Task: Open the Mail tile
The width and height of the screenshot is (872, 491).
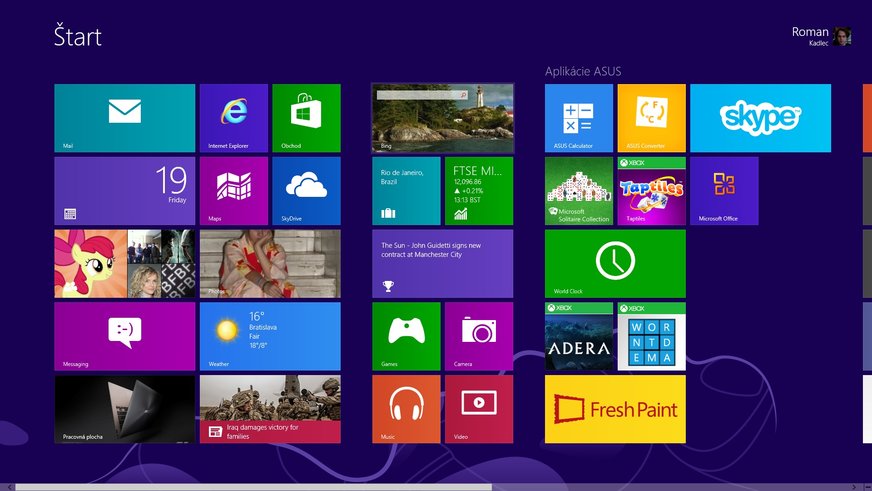Action: tap(124, 117)
